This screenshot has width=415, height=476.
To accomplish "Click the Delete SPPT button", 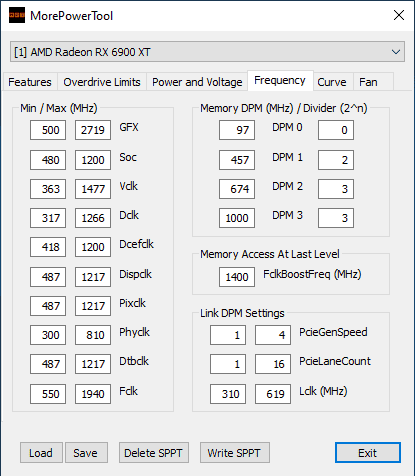I will click(x=154, y=453).
